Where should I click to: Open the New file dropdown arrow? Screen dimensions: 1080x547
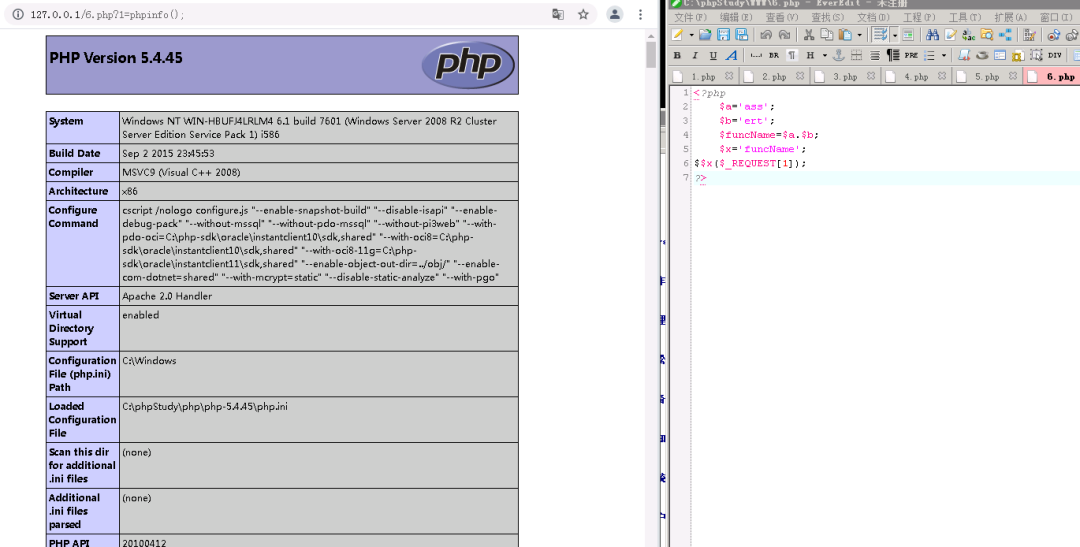[x=692, y=35]
